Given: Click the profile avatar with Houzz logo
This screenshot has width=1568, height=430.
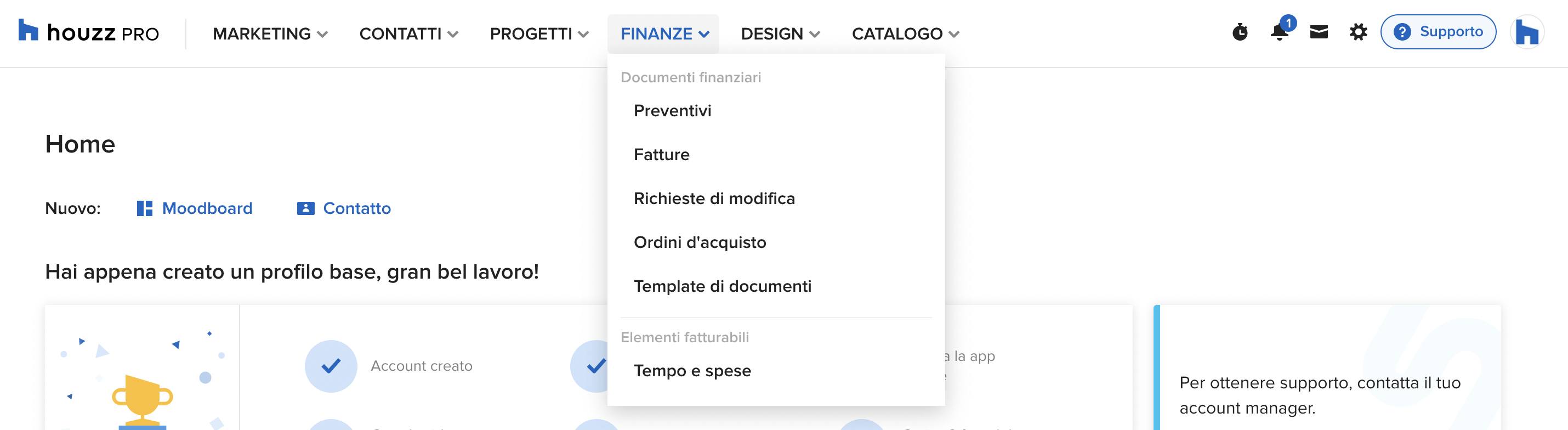Looking at the screenshot, I should coord(1527,32).
